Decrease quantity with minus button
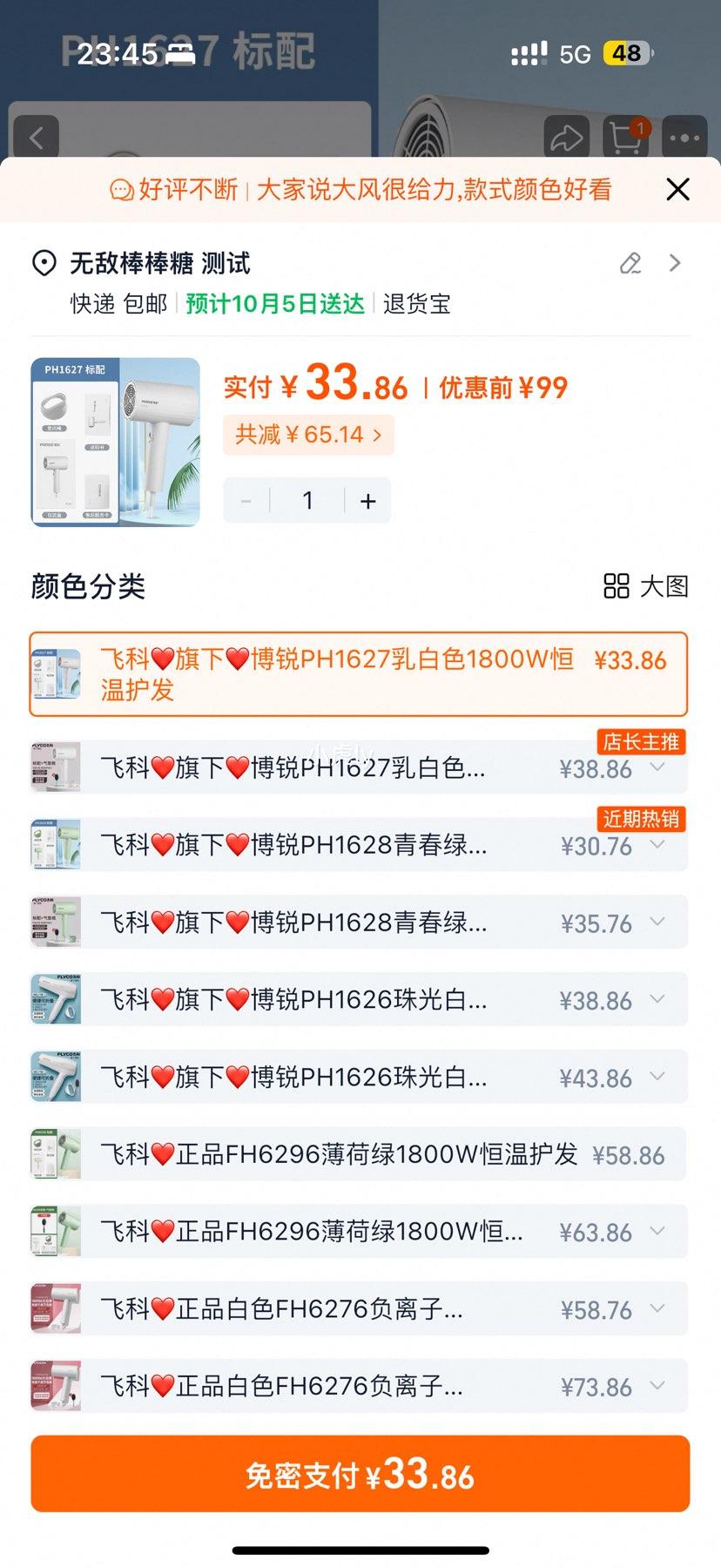721x1568 pixels. [246, 500]
